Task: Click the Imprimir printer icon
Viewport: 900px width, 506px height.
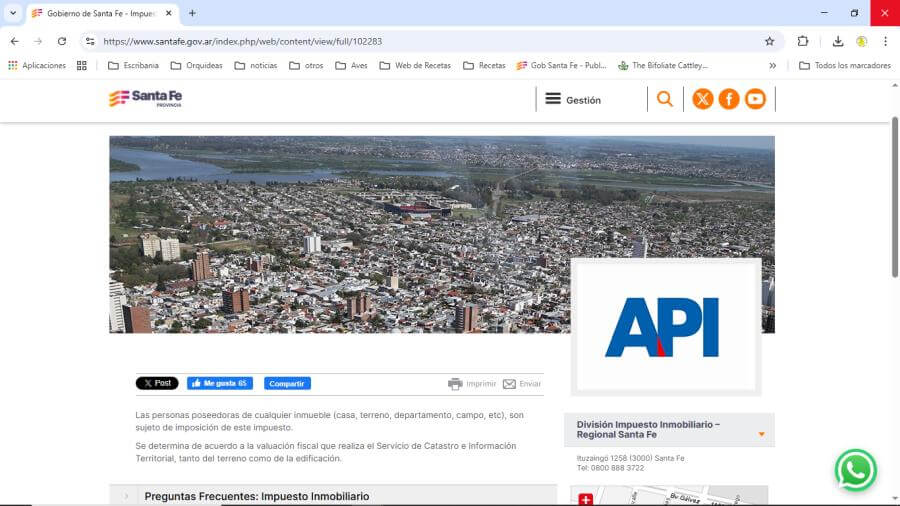Action: coord(455,384)
